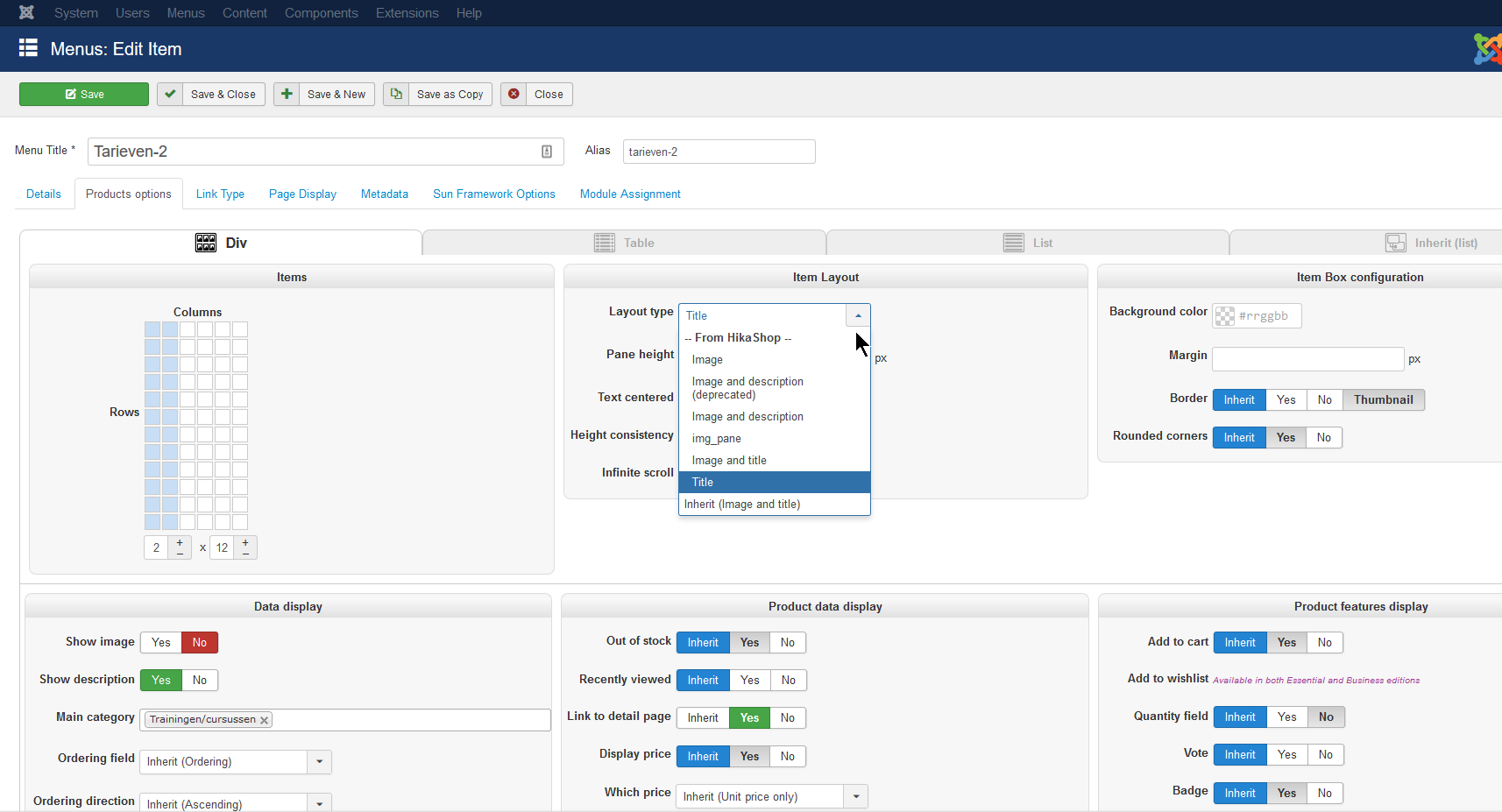Viewport: 1502px width, 812px height.
Task: Open the Sun Framework Options tab
Action: tap(494, 194)
